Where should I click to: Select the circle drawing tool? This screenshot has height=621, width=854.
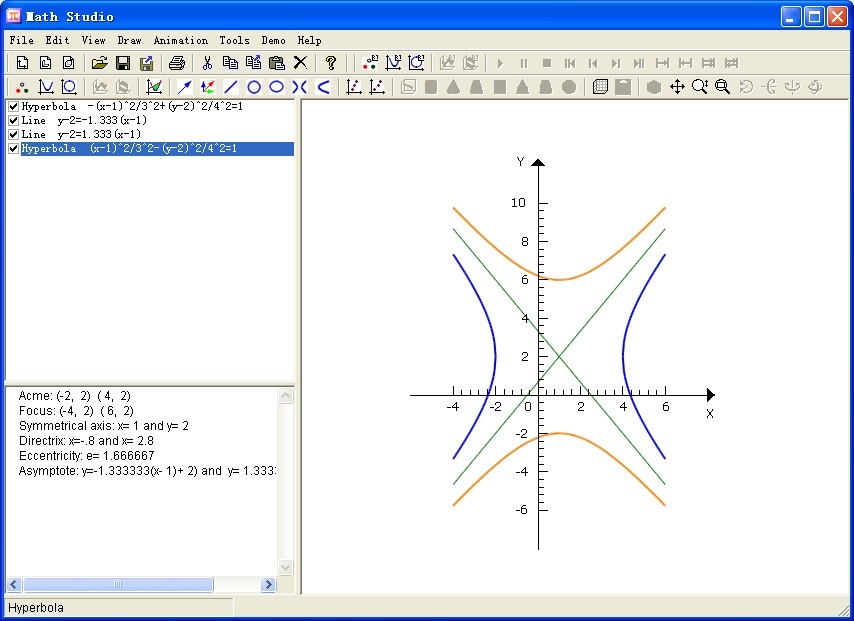coord(254,87)
